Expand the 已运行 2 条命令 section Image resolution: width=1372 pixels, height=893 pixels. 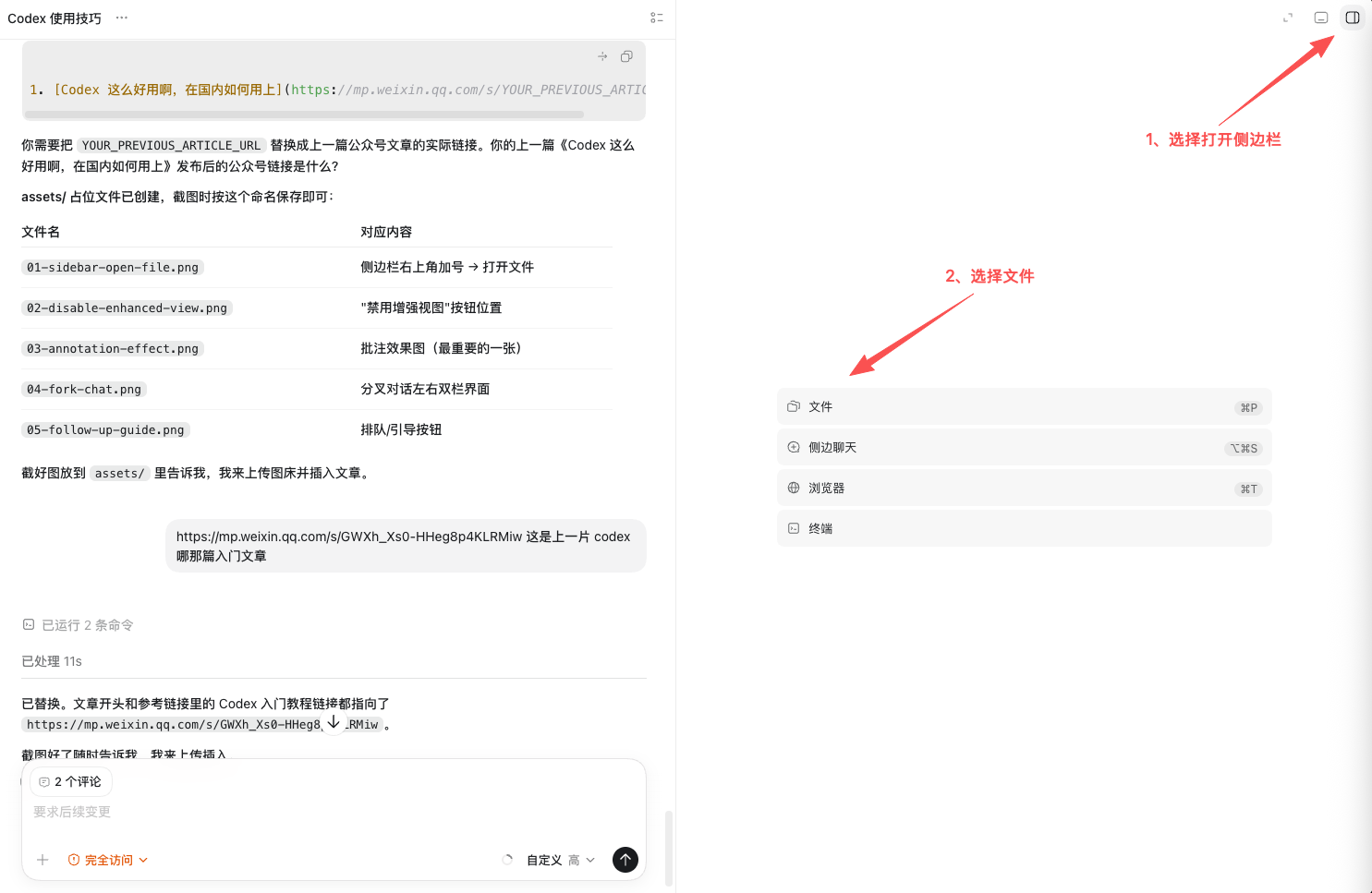(78, 625)
